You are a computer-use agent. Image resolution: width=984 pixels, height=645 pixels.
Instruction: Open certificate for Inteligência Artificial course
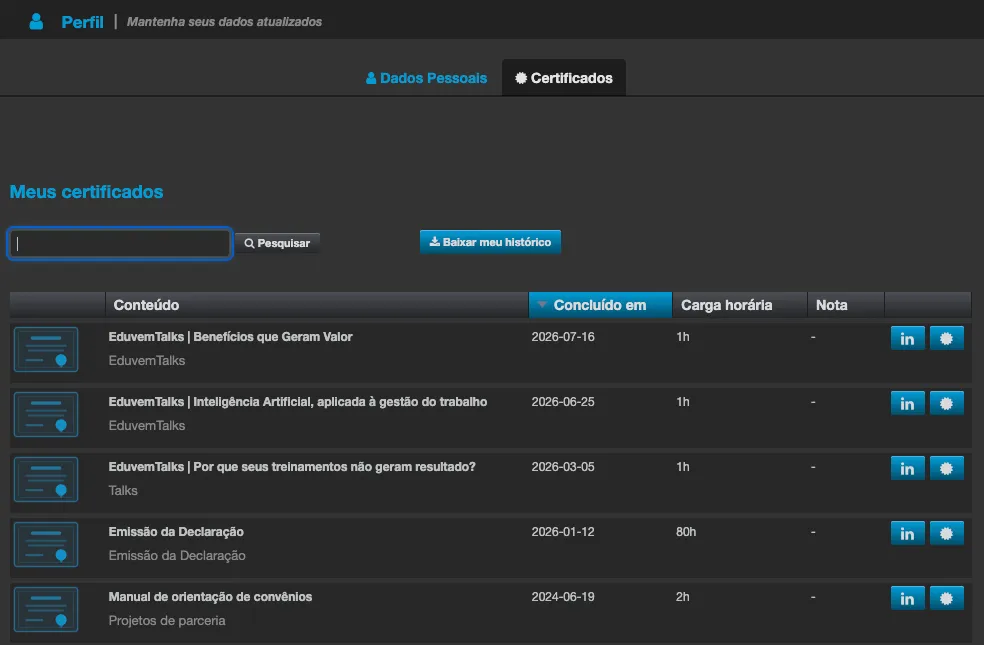(946, 403)
